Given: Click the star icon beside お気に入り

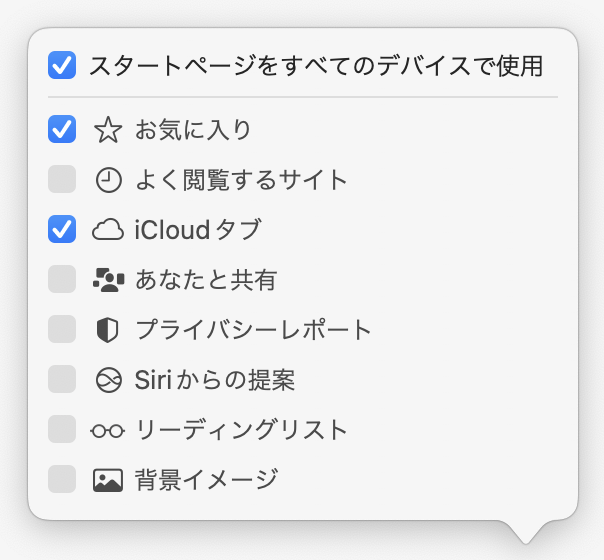Looking at the screenshot, I should 107,130.
